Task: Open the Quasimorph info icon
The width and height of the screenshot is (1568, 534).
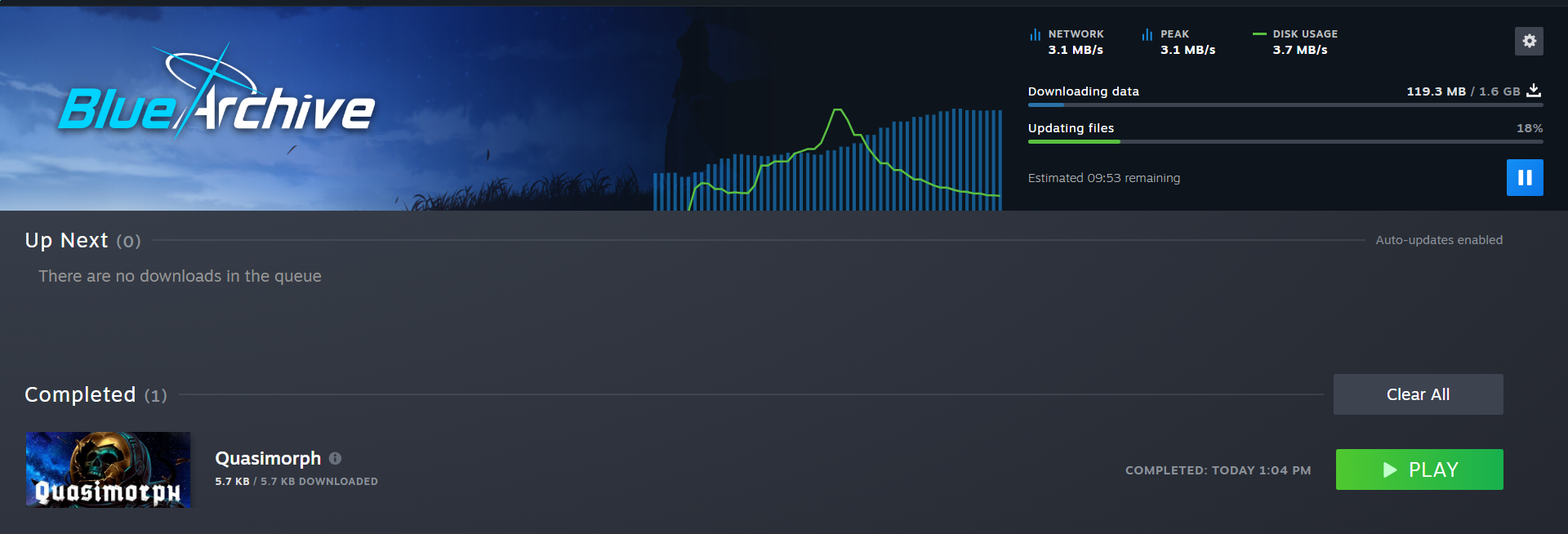Action: (335, 458)
